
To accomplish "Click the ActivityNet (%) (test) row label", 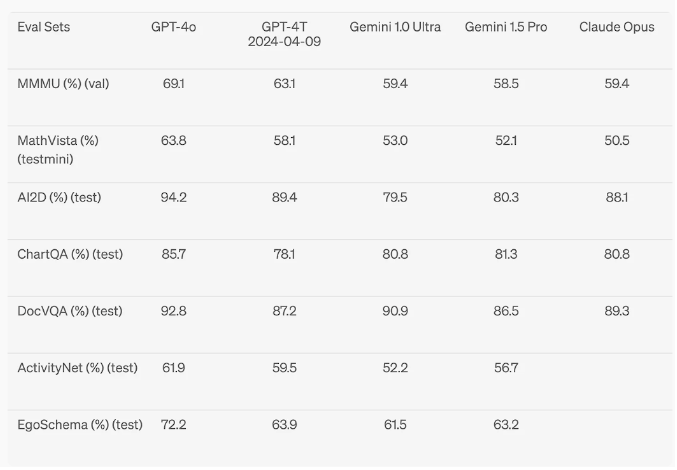I will pyautogui.click(x=77, y=368).
